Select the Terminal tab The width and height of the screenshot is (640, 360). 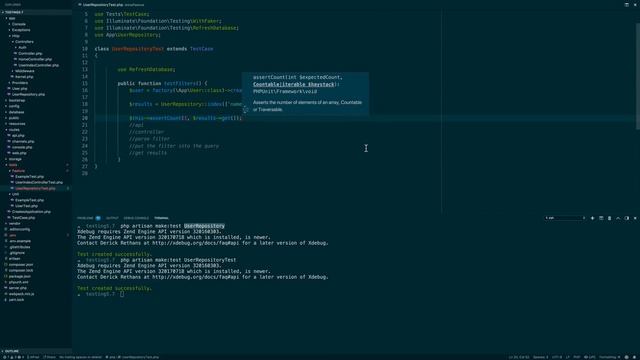[x=161, y=218]
